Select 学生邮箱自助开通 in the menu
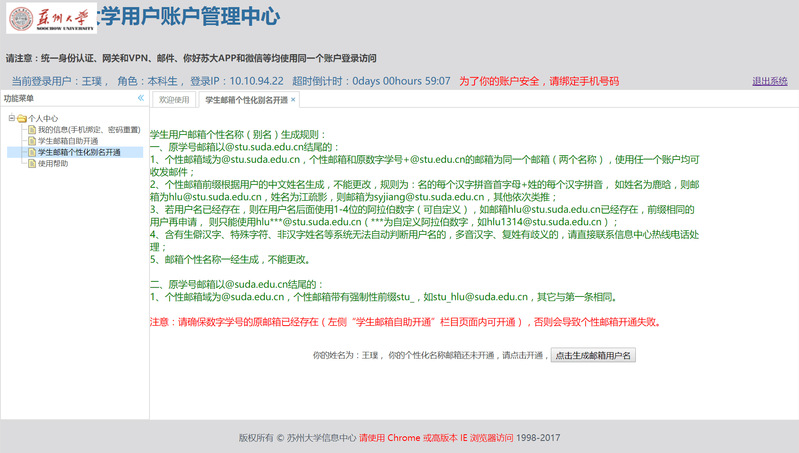The width and height of the screenshot is (799, 453). click(x=72, y=141)
